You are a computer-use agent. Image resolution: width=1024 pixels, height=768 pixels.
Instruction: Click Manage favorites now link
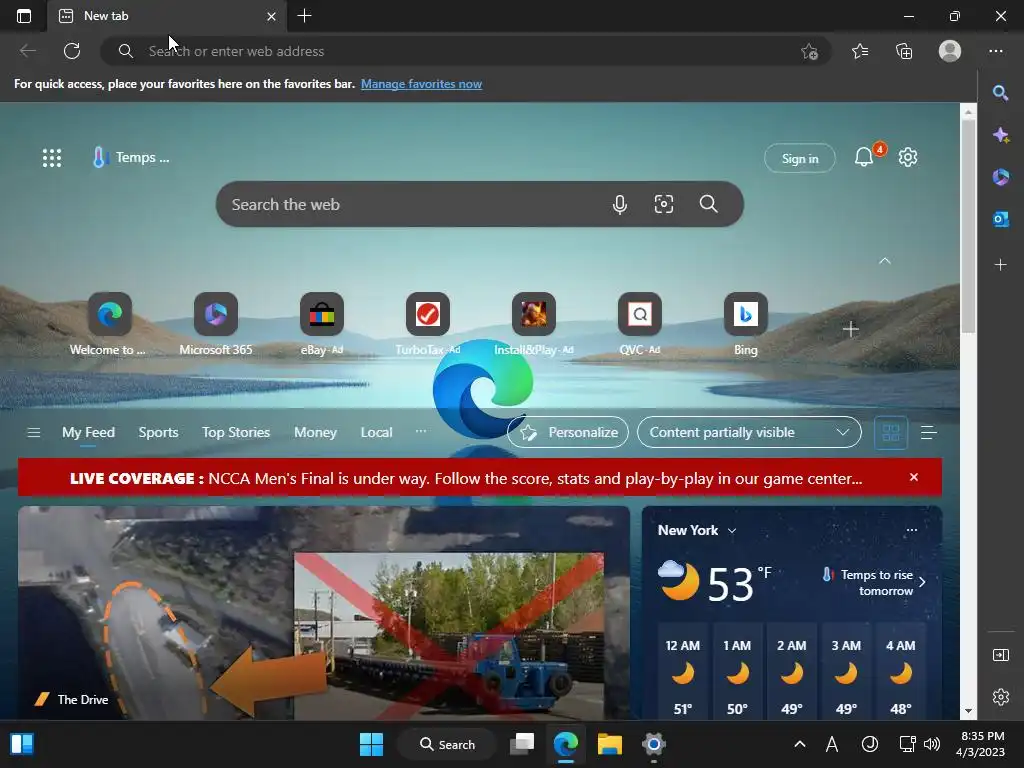coord(421,84)
